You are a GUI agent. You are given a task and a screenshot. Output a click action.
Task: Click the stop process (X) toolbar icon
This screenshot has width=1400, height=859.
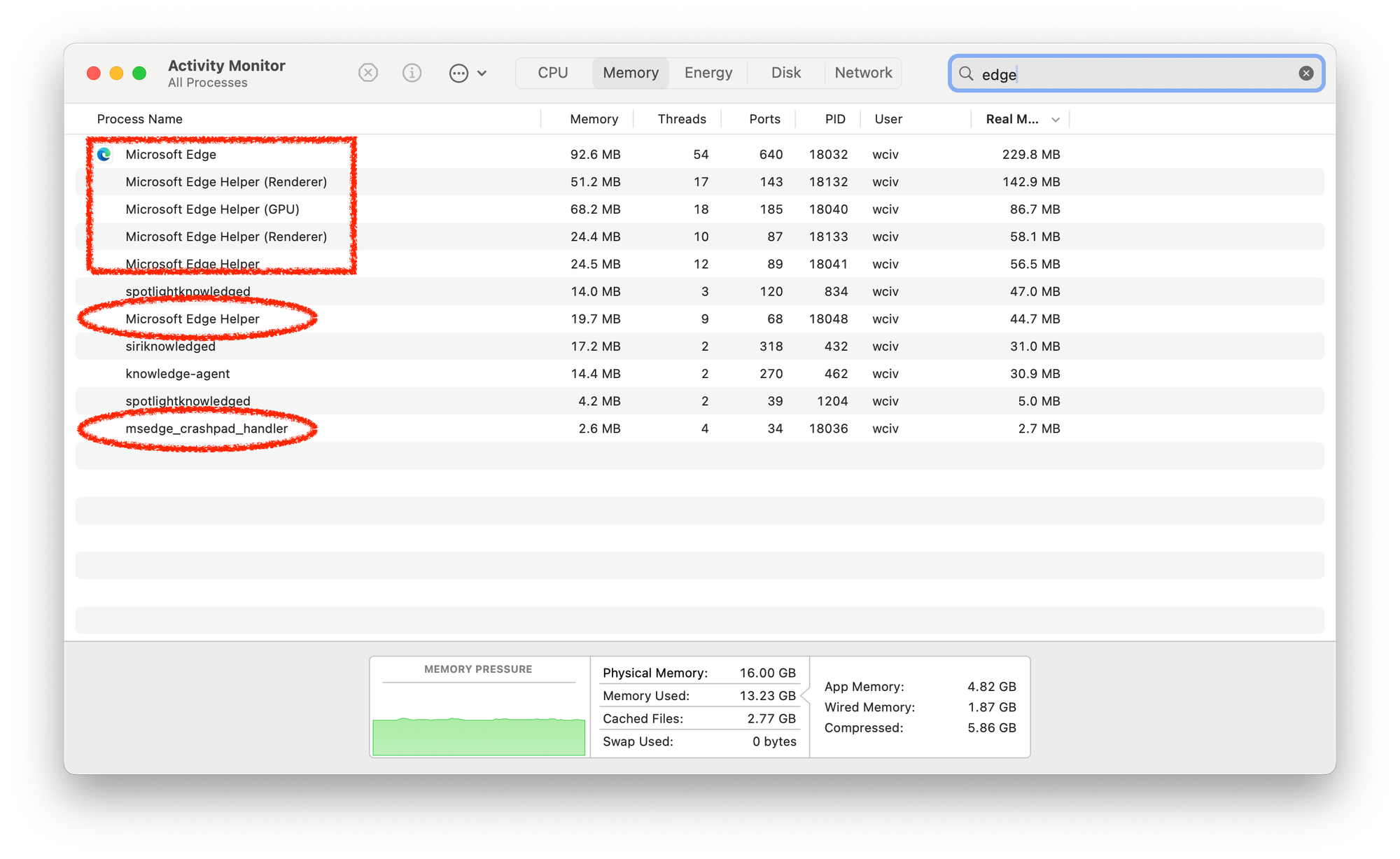[368, 73]
